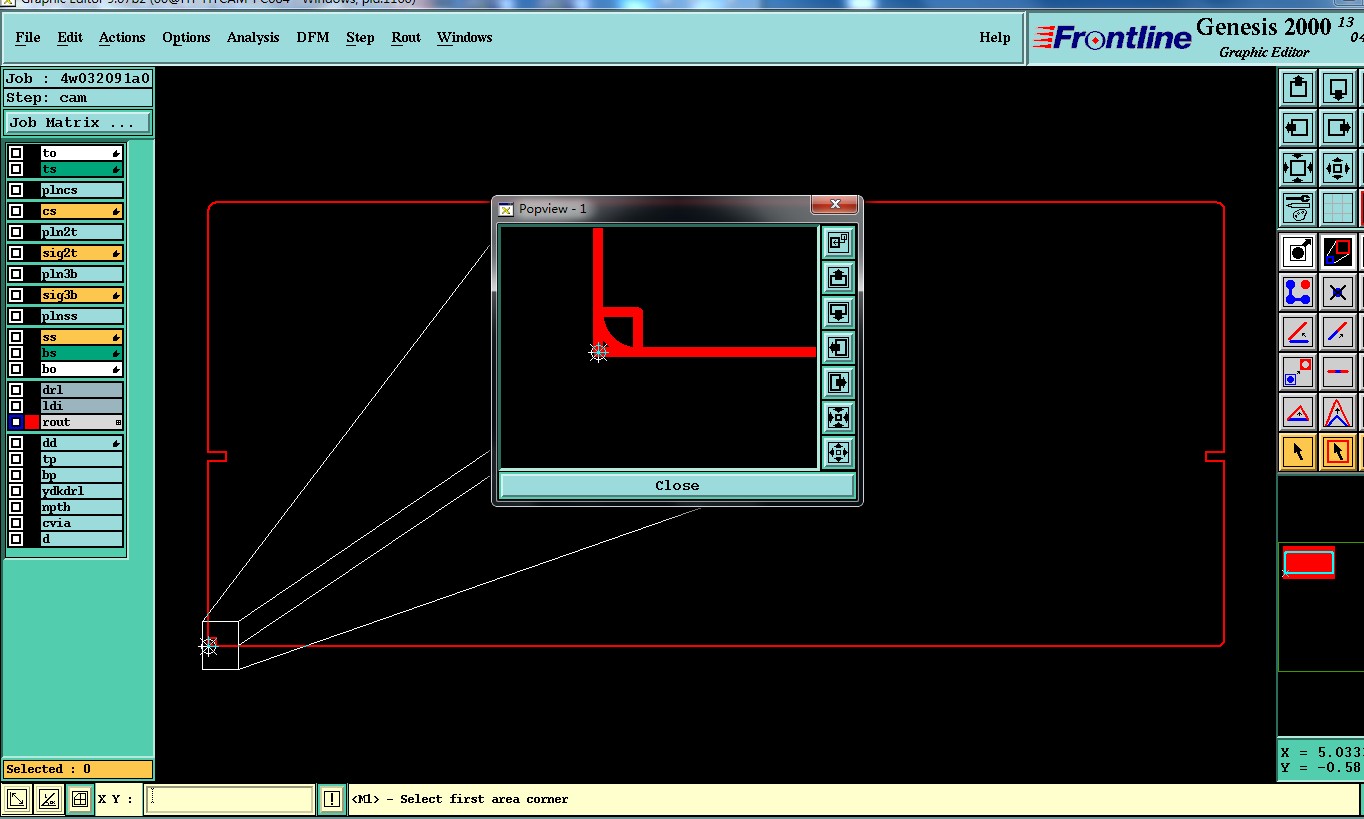This screenshot has height=819, width=1364.
Task: Click the pan up icon in Popview
Action: [x=838, y=277]
